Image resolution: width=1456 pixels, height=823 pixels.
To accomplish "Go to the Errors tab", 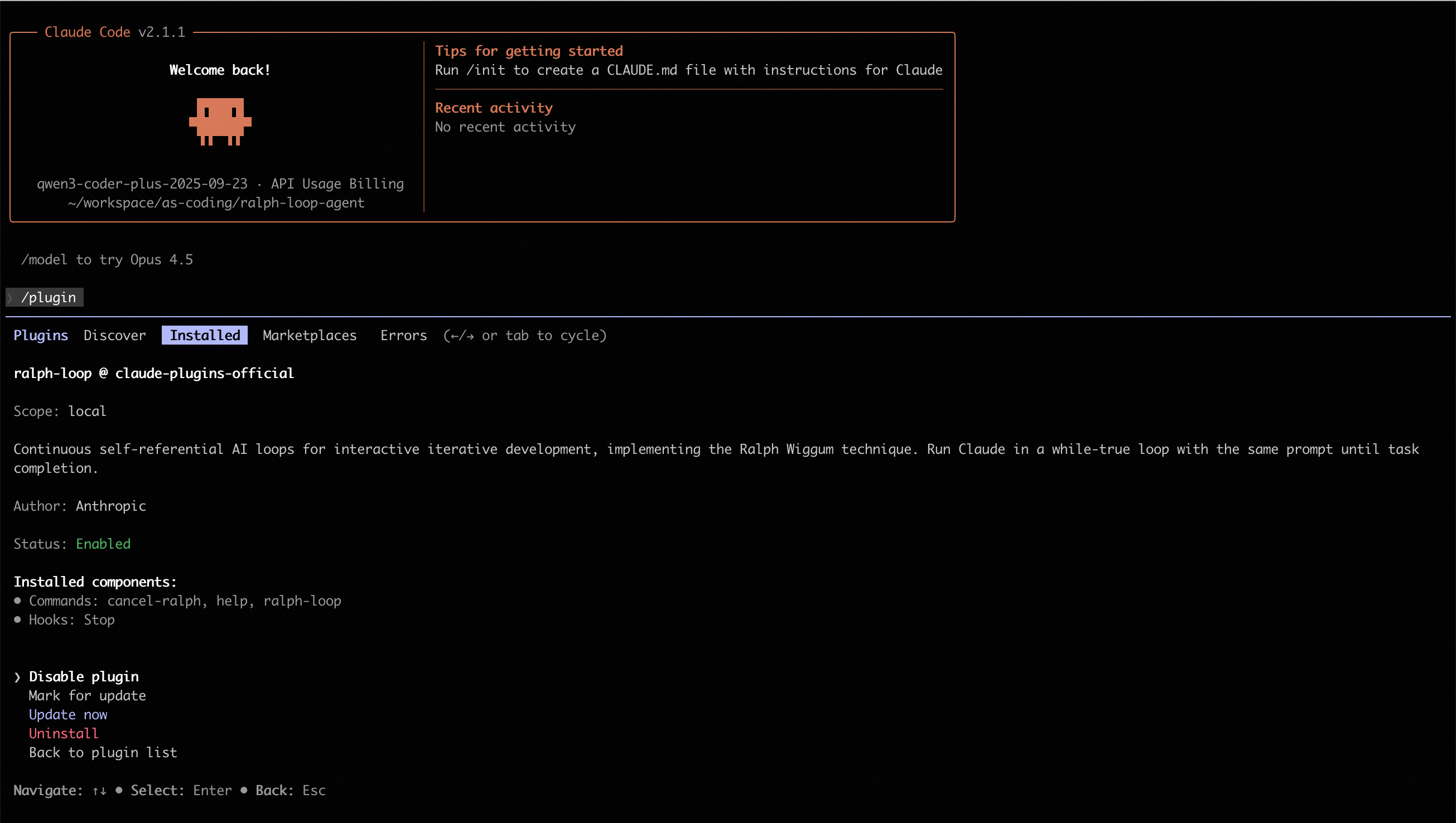I will (403, 335).
